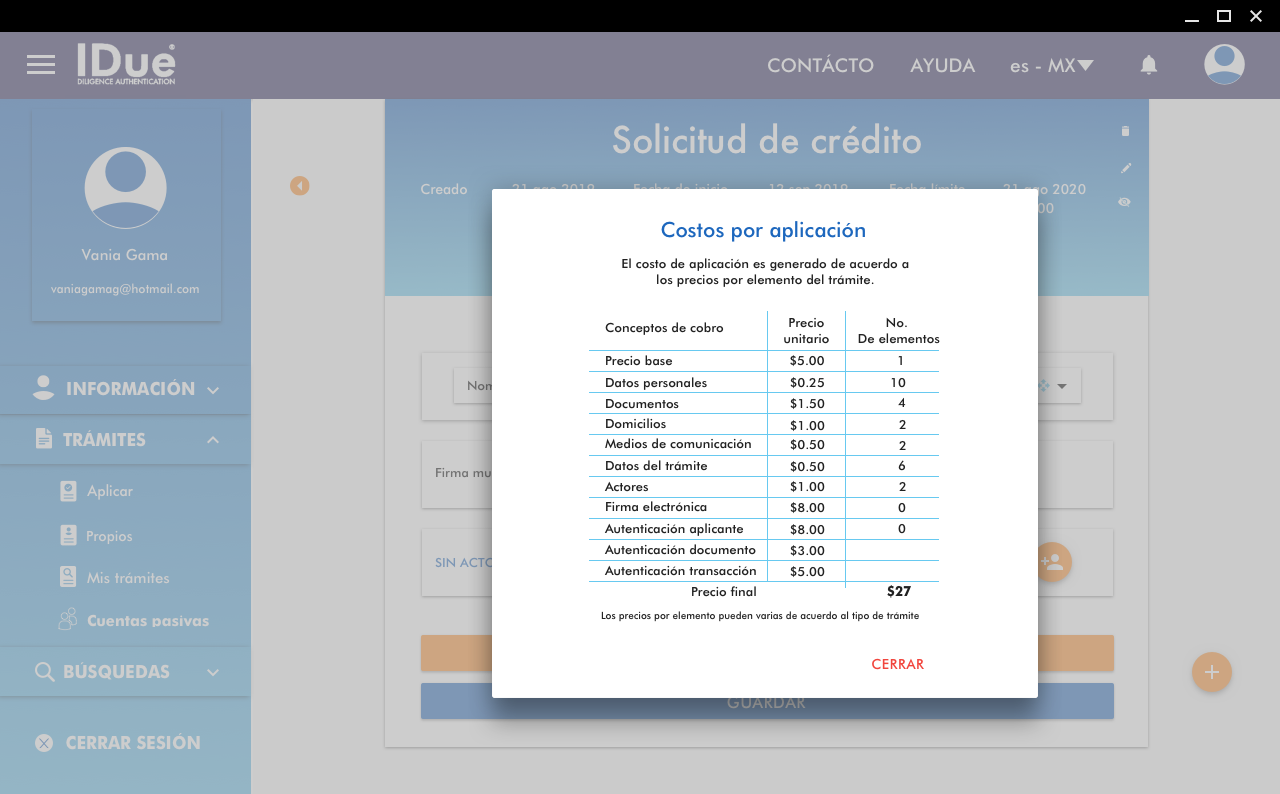Select Mis trámites in sidebar
Screen dimensions: 1280x794
[x=128, y=578]
